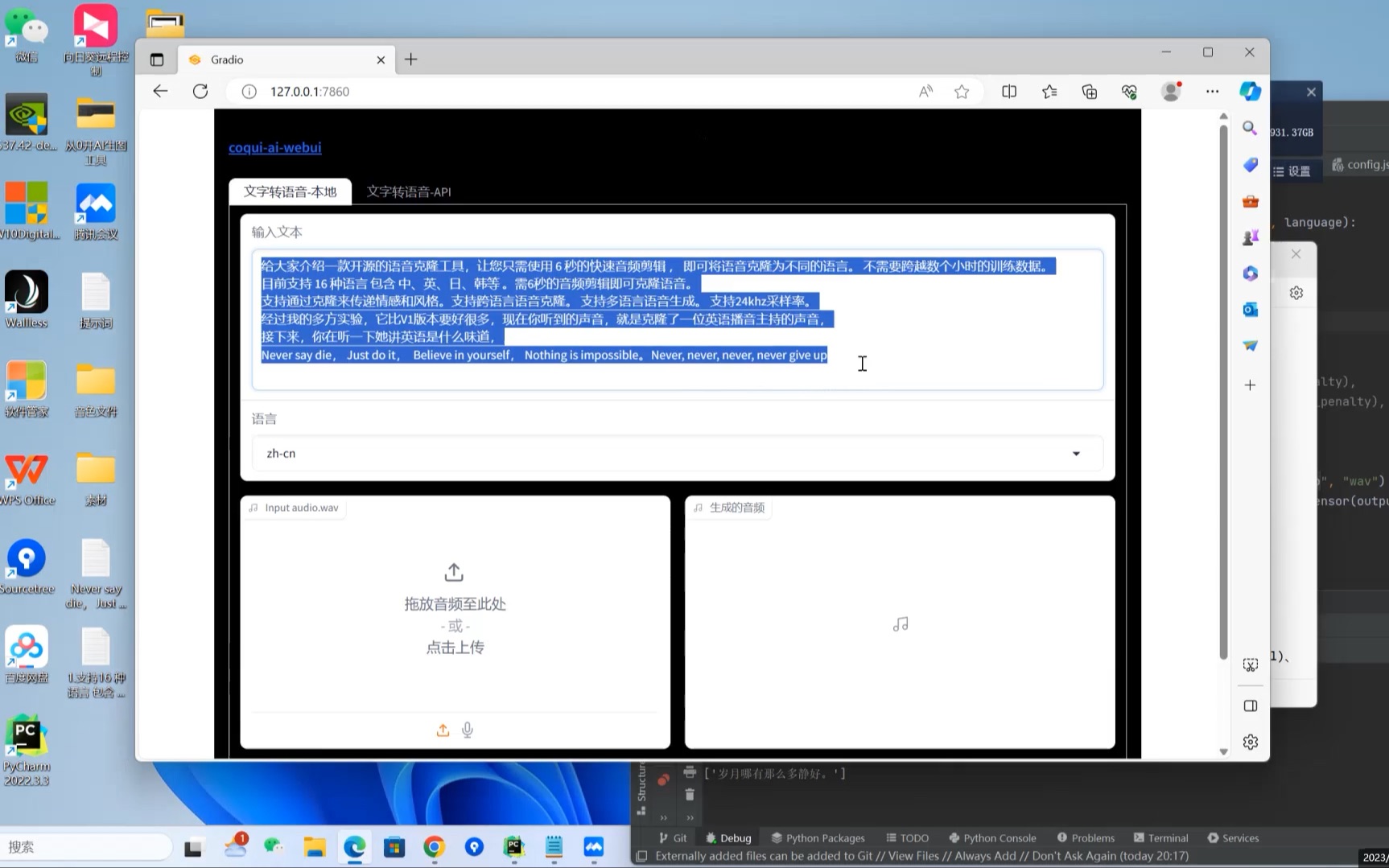Image resolution: width=1389 pixels, height=868 pixels.
Task: Add this page to favorites
Action: (962, 92)
